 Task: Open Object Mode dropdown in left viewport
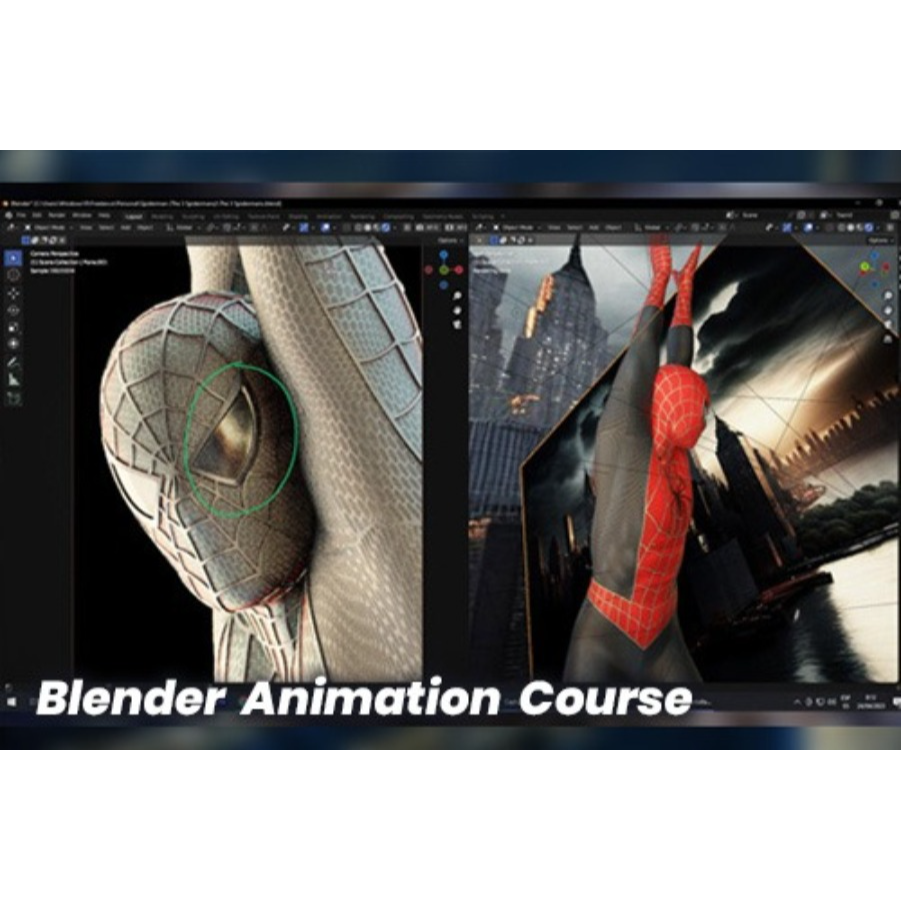click(x=48, y=228)
